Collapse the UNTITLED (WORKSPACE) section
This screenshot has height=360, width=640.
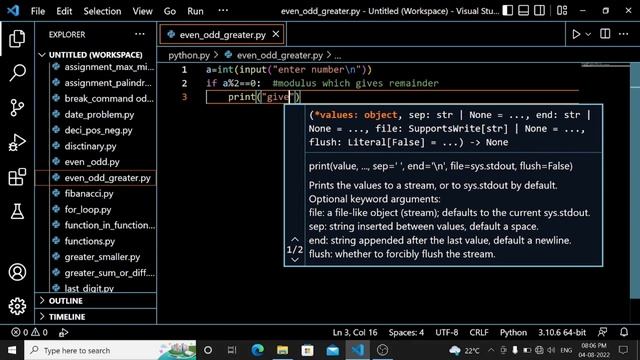[x=96, y=55]
